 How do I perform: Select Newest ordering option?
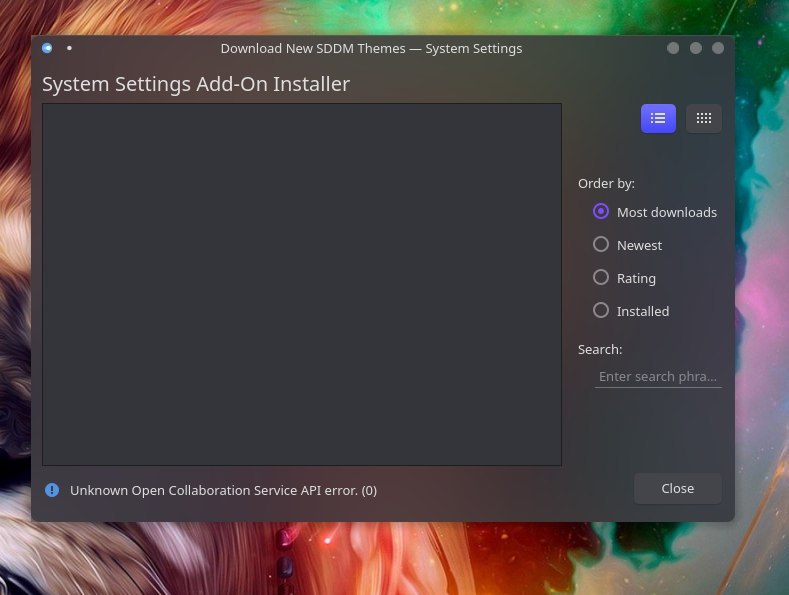tap(627, 245)
